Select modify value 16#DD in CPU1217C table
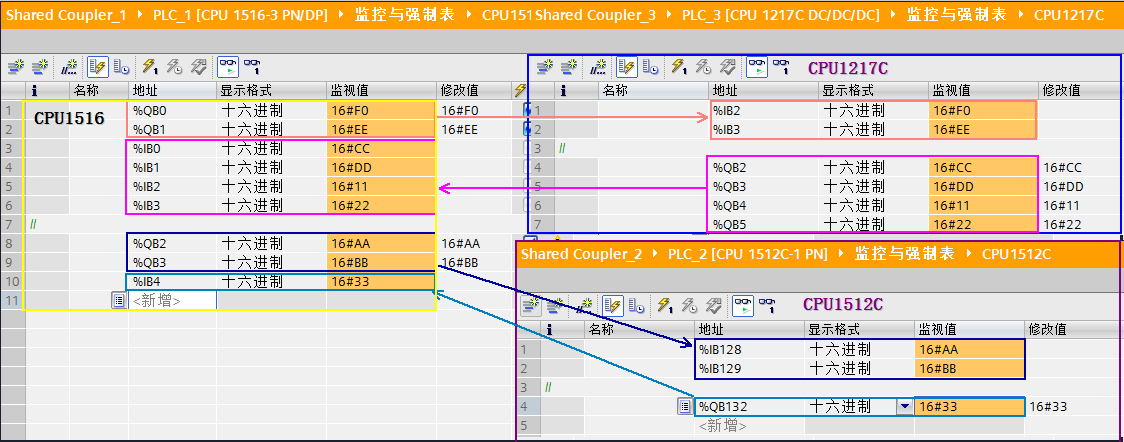 [x=1079, y=186]
